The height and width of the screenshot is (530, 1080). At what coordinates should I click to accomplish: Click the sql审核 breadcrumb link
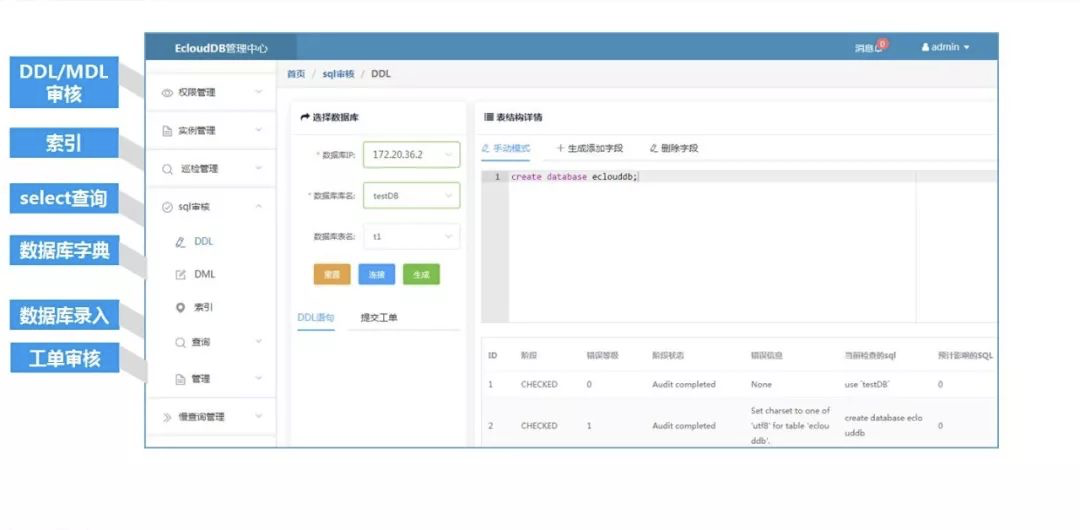[338, 74]
